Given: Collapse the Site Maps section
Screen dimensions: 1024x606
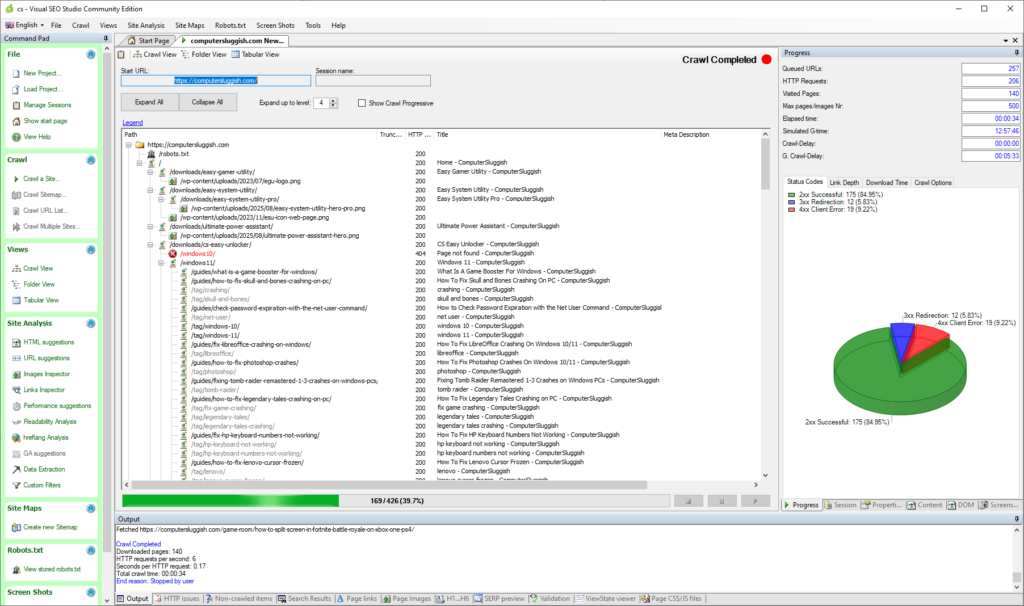Looking at the screenshot, I should click(91, 508).
